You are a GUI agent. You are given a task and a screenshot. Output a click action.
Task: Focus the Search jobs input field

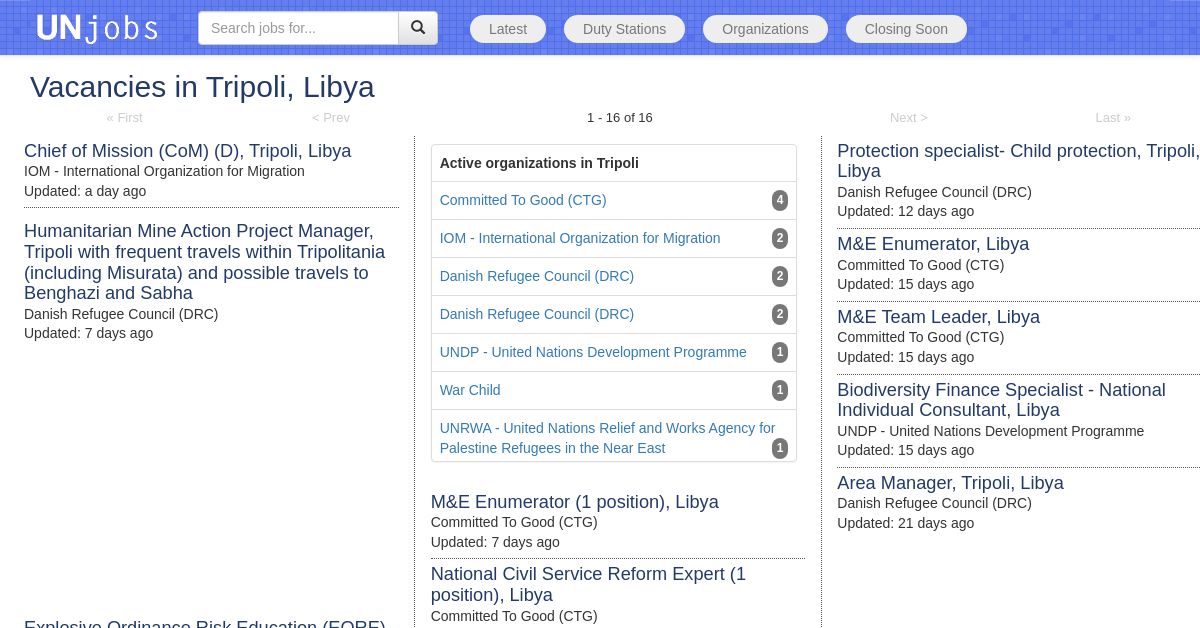pos(298,28)
